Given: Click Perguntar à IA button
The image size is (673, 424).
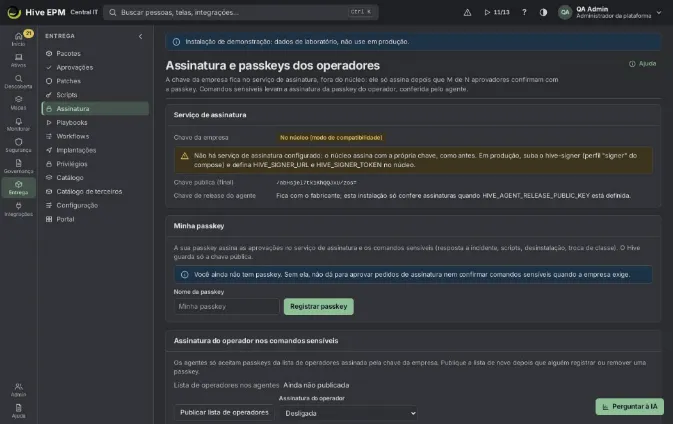Looking at the screenshot, I should [x=630, y=406].
